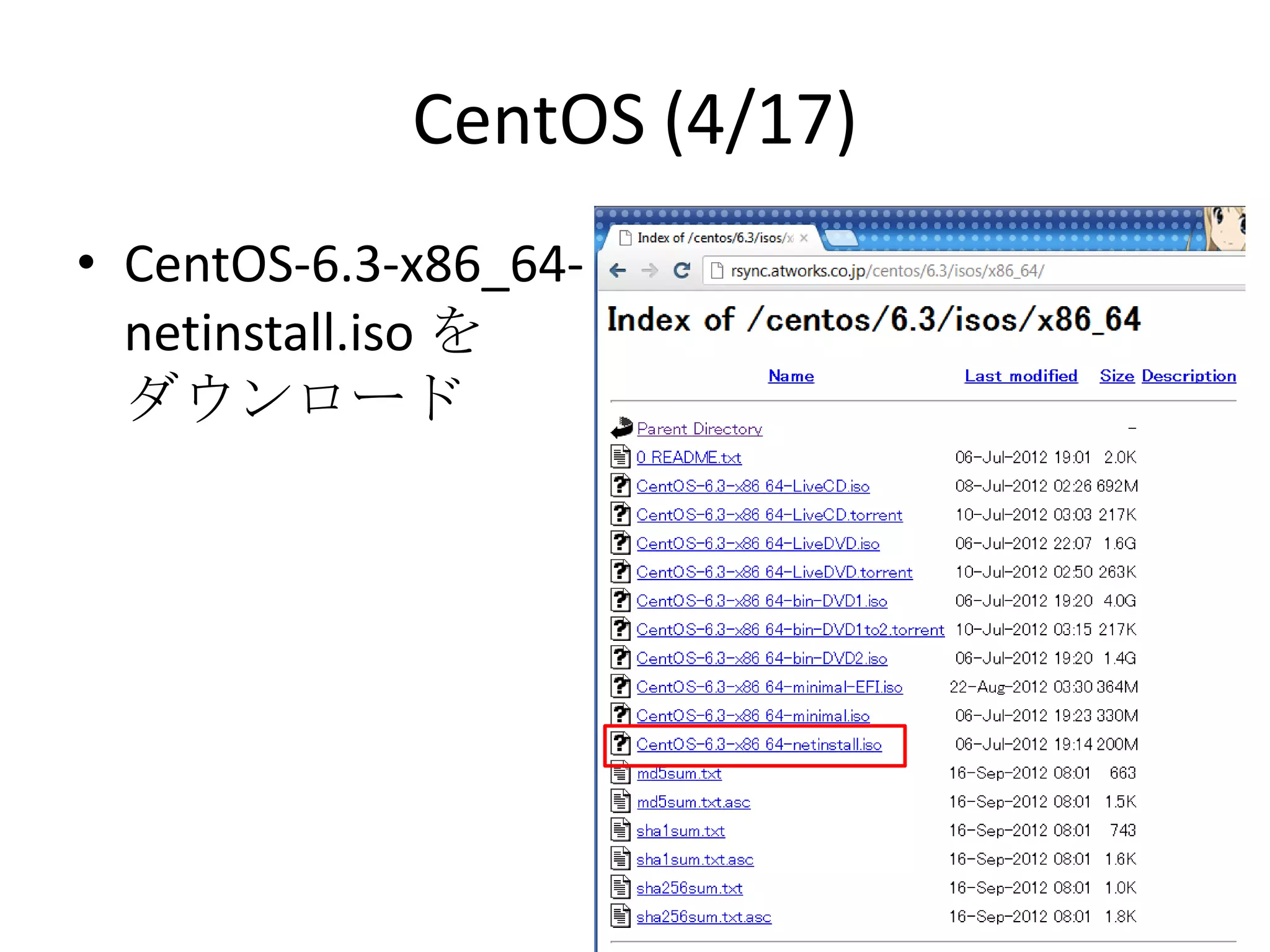The height and width of the screenshot is (952, 1270).
Task: Open the md5sum.txt.asc link
Action: [x=693, y=802]
